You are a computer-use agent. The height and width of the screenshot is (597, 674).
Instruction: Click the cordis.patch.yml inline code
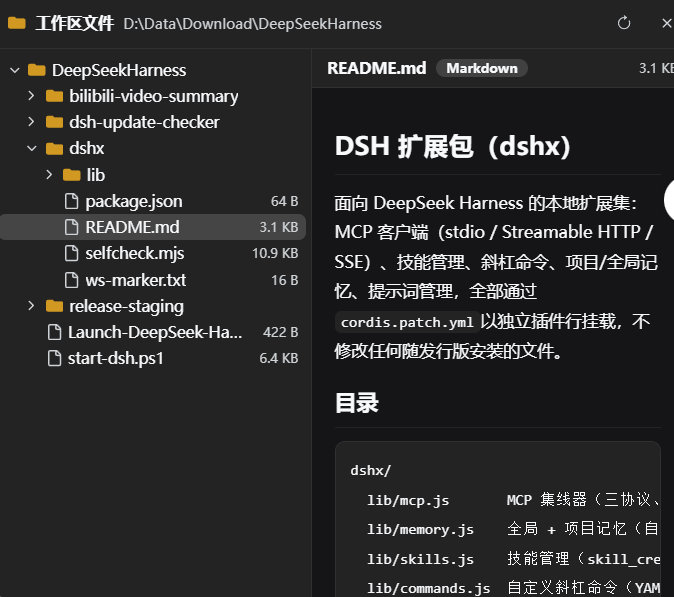click(407, 322)
